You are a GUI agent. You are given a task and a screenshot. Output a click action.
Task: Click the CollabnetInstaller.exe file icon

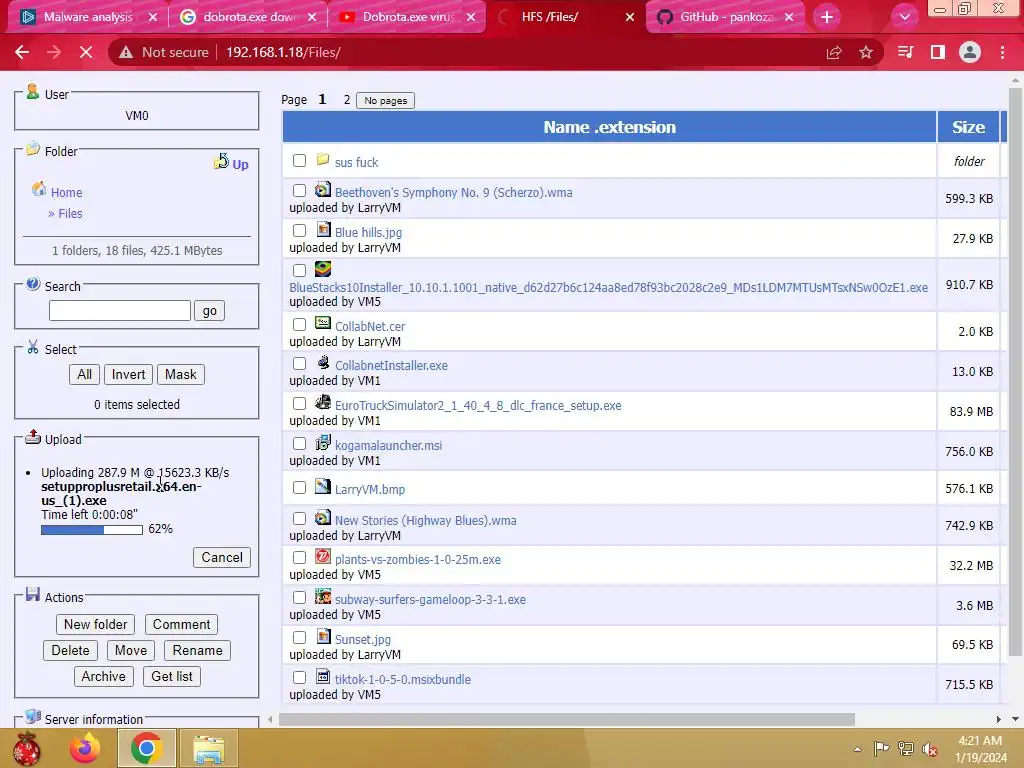point(323,362)
